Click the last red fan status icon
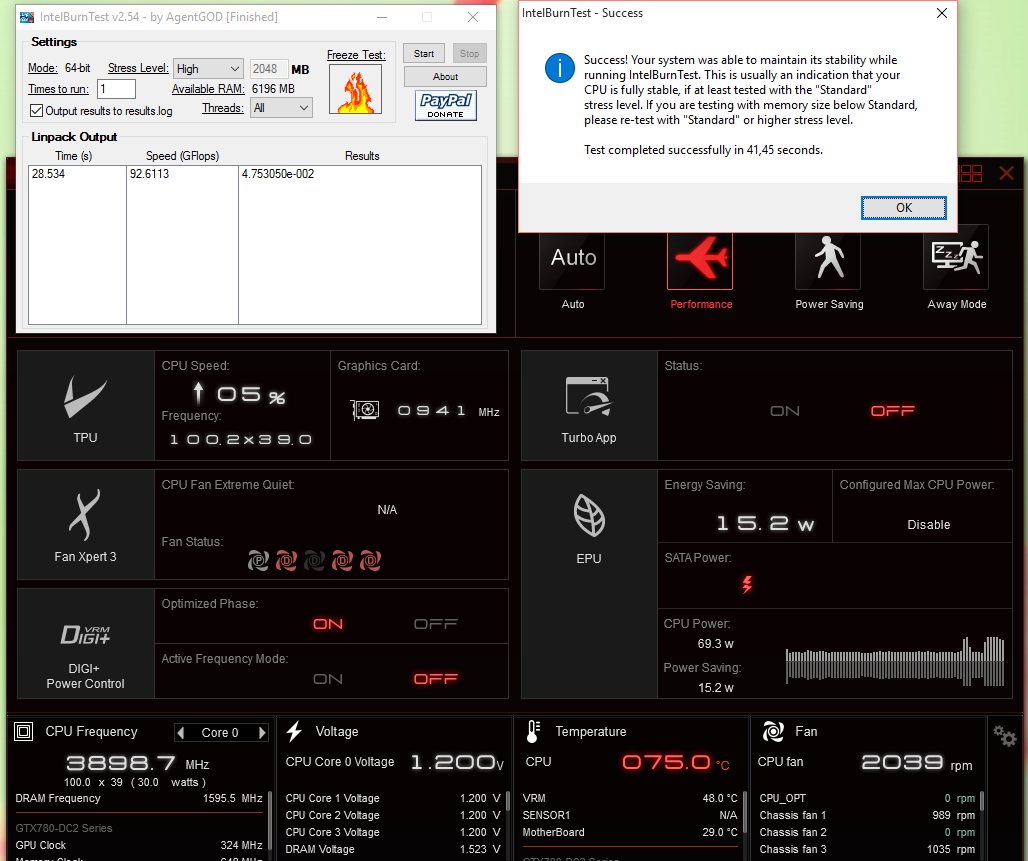Image resolution: width=1028 pixels, height=861 pixels. [370, 561]
